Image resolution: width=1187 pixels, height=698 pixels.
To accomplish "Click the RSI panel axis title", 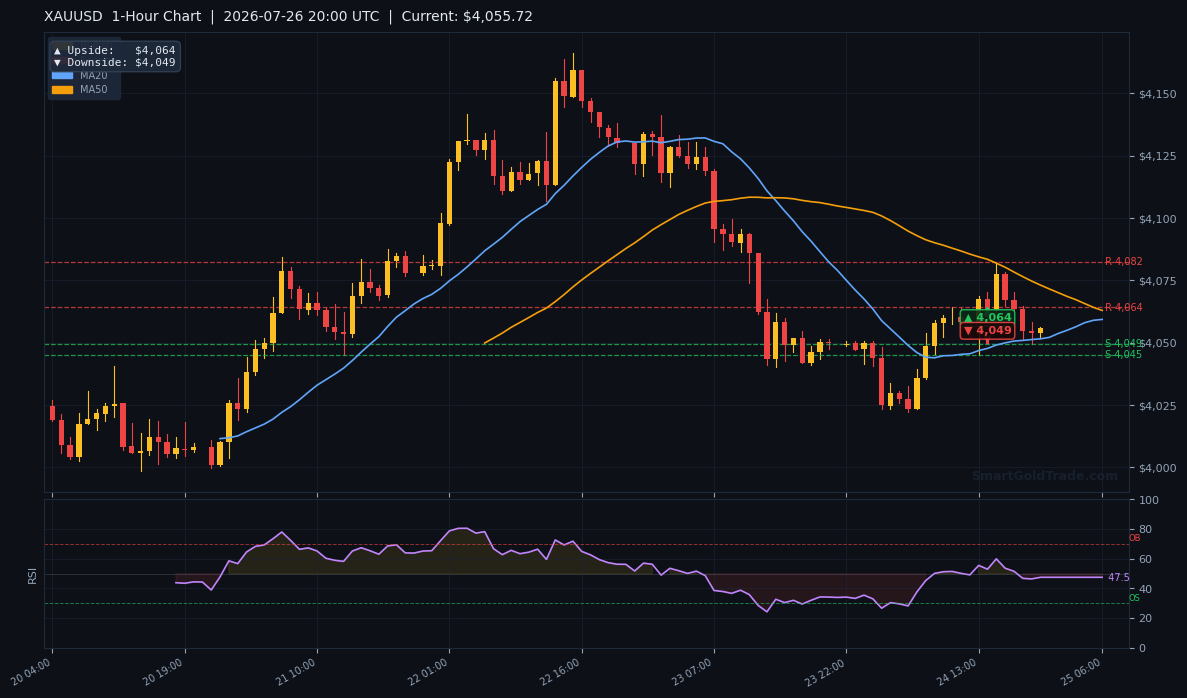I will point(33,575).
